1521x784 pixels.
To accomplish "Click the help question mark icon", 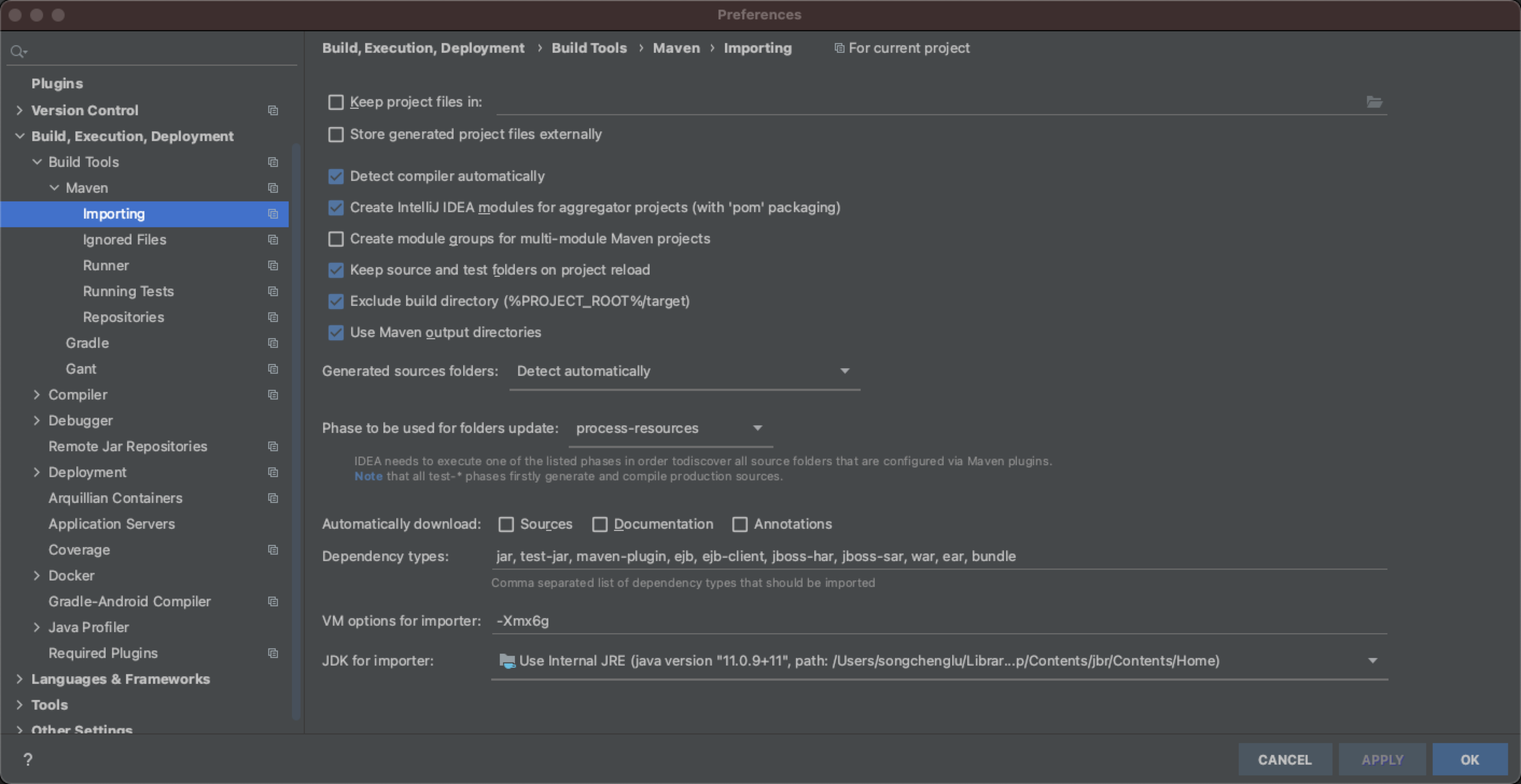I will [28, 759].
